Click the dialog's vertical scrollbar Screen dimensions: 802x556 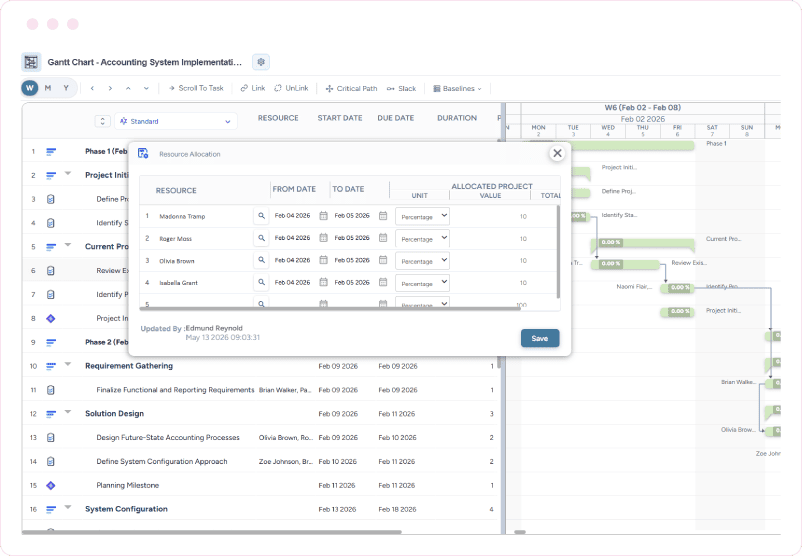558,252
